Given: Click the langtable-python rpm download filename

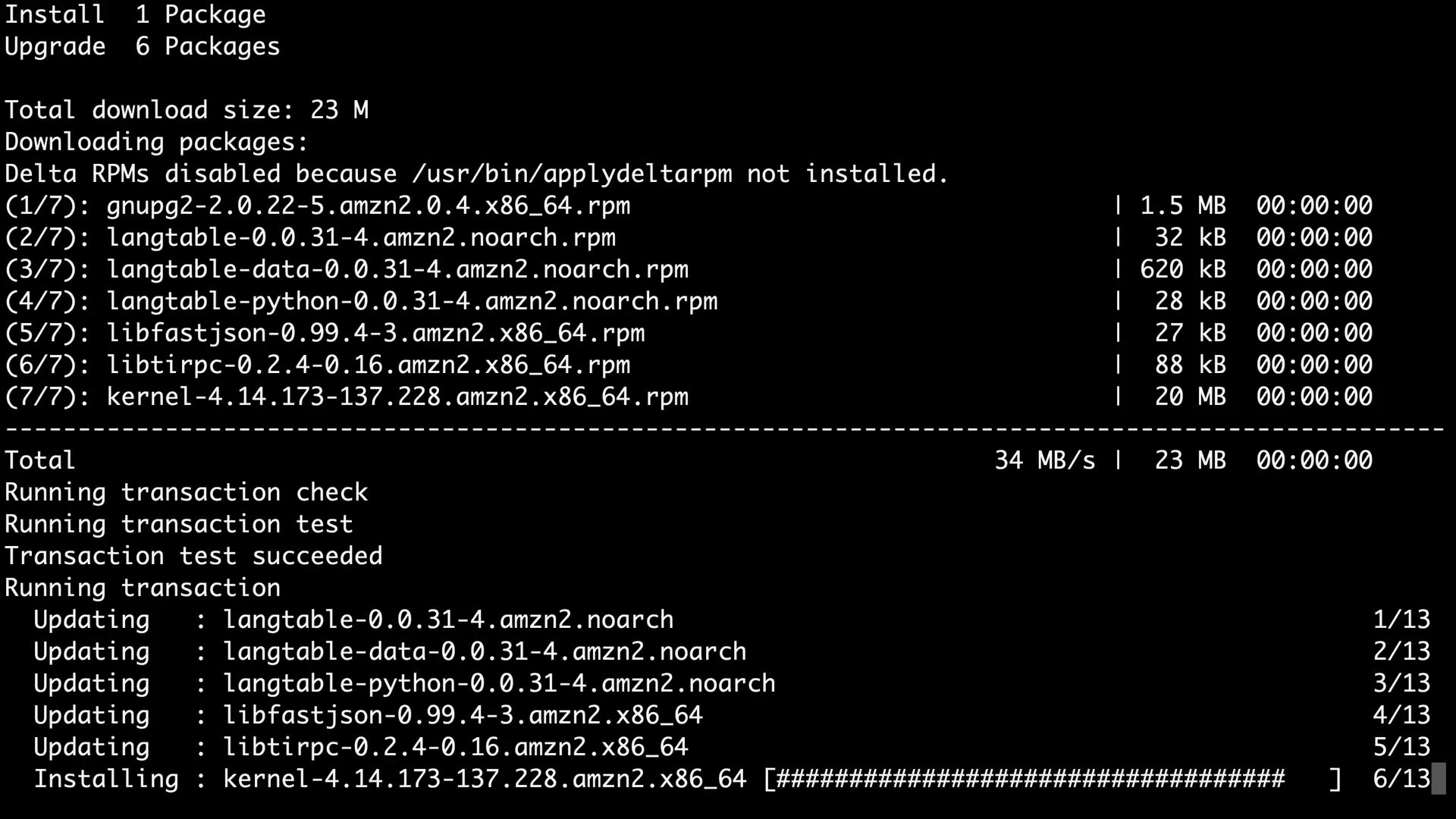Looking at the screenshot, I should 412,301.
